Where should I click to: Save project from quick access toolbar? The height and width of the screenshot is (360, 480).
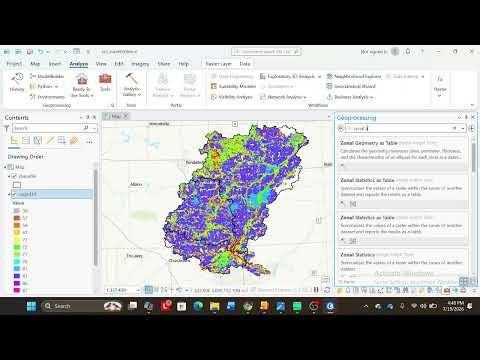coord(30,52)
